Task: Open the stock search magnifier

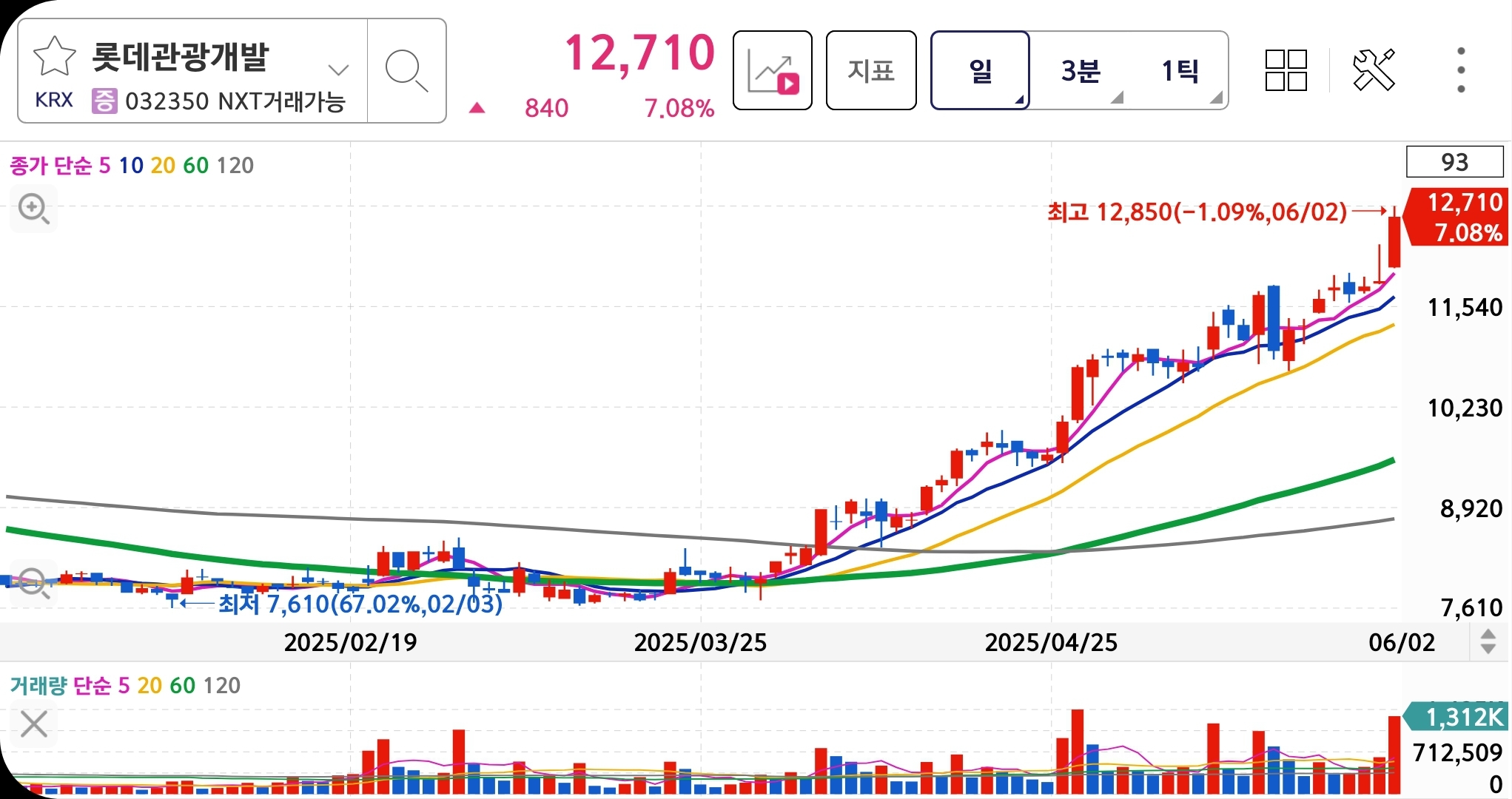Action: pyautogui.click(x=406, y=71)
